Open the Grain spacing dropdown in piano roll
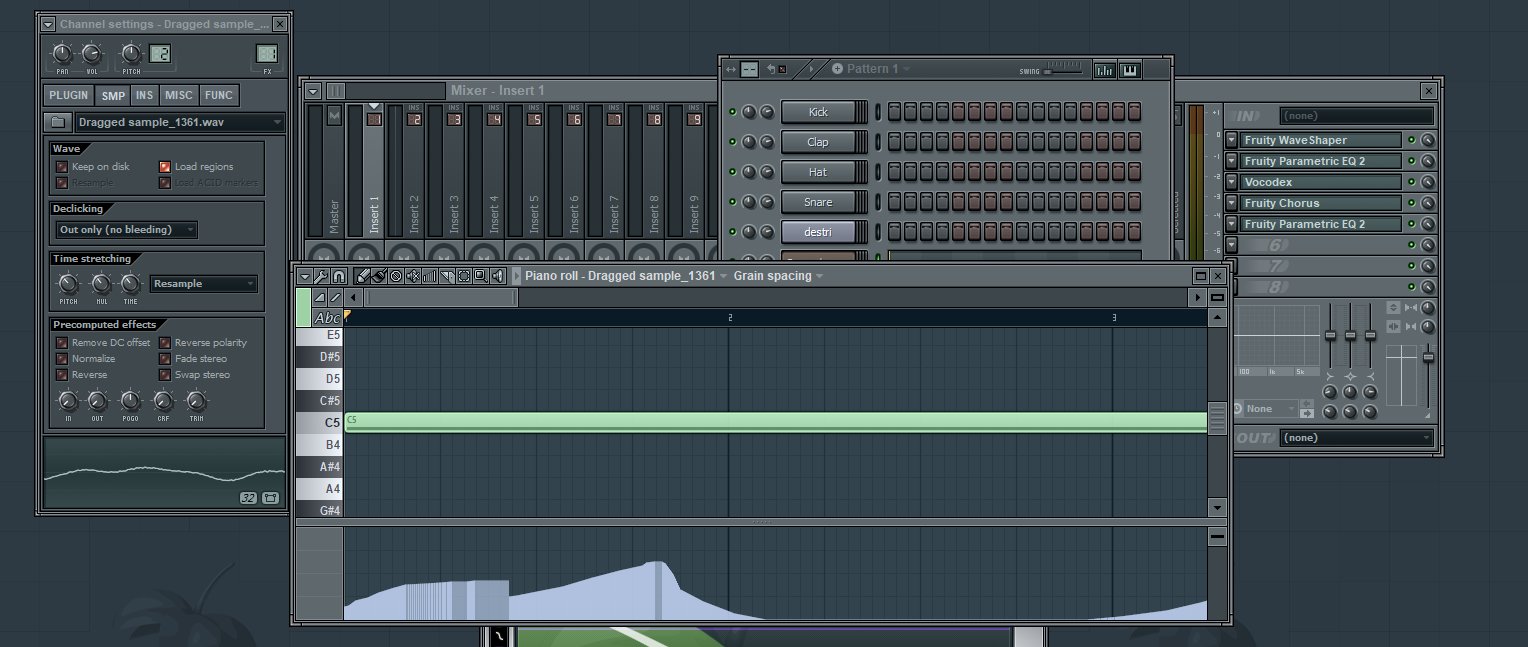The image size is (1528, 647). pos(778,276)
